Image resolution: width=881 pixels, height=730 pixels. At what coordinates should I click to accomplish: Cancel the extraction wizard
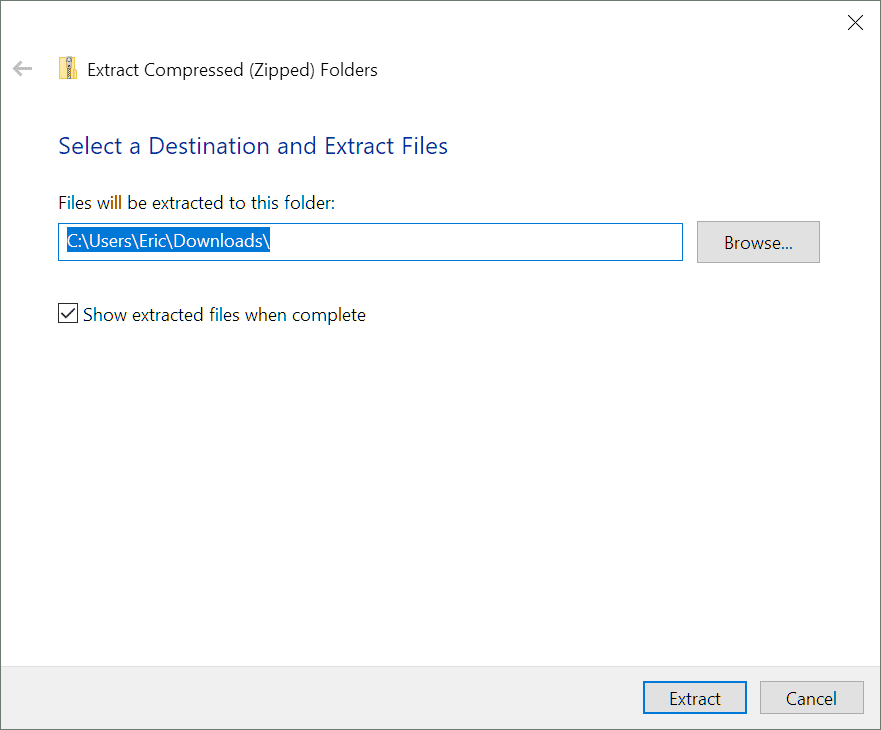pos(811,698)
